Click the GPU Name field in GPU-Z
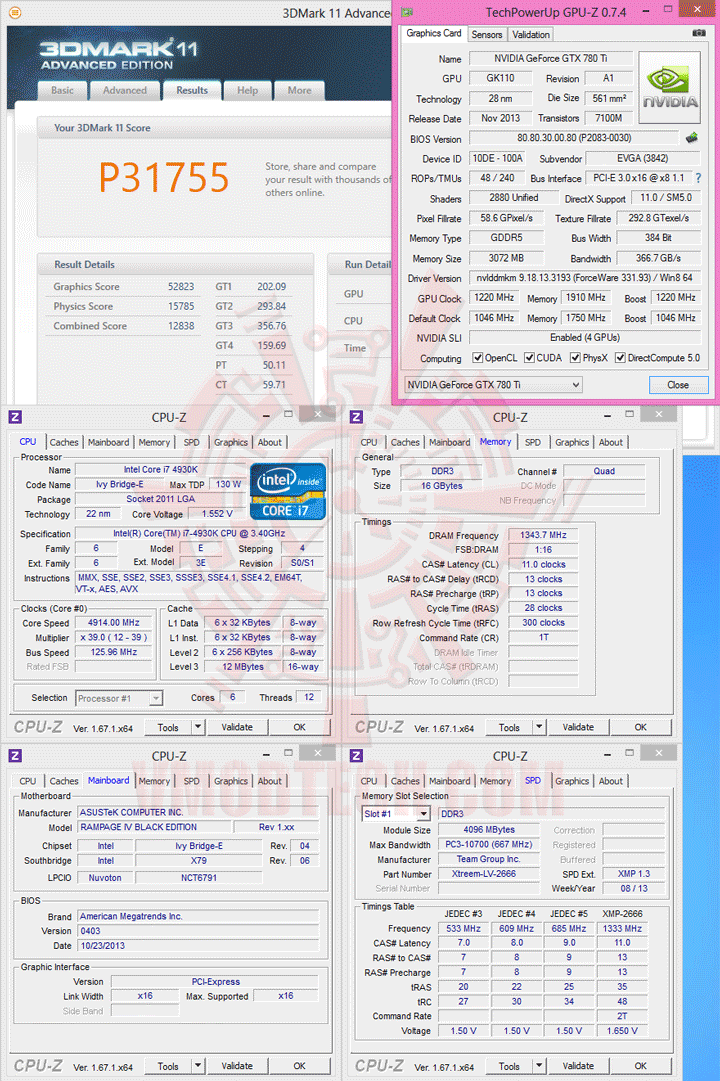The image size is (720, 1081). tap(550, 59)
